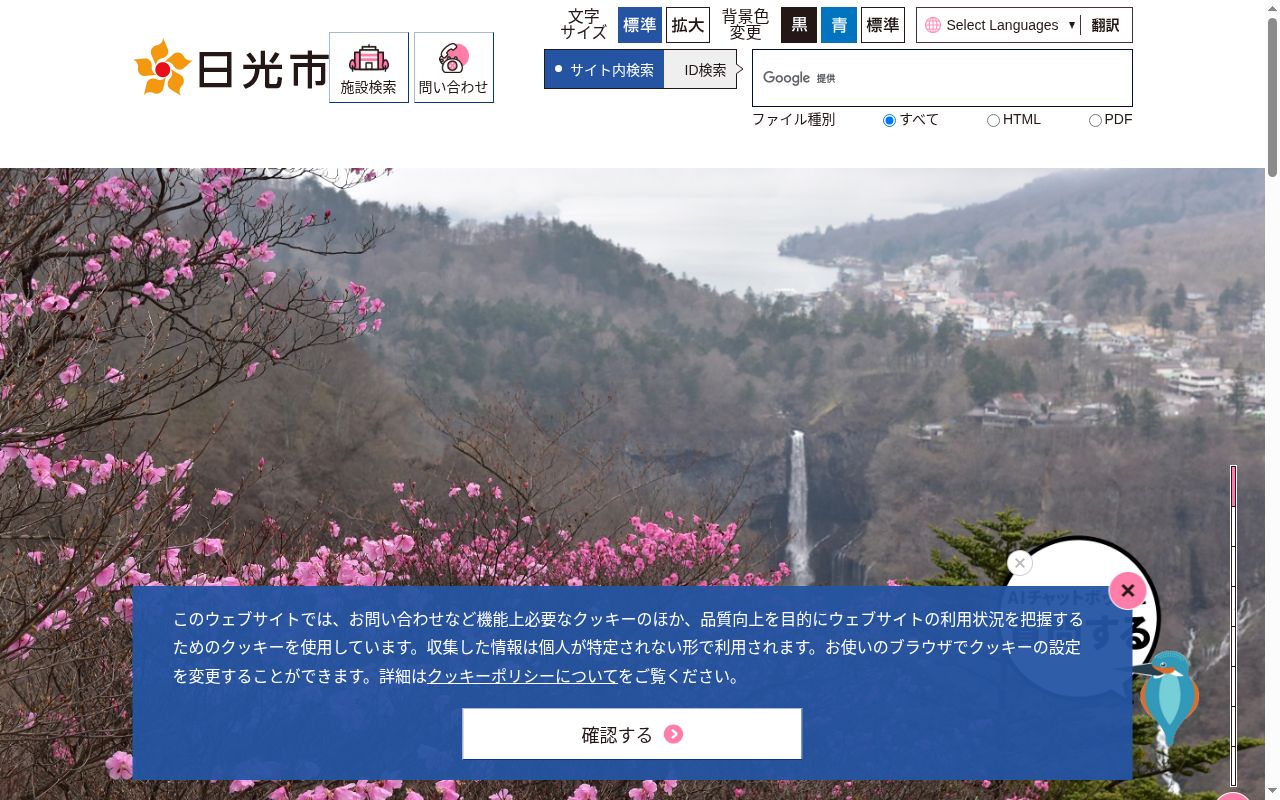1280x800 pixels.
Task: Click arrow icon in 確認する button
Action: click(674, 734)
